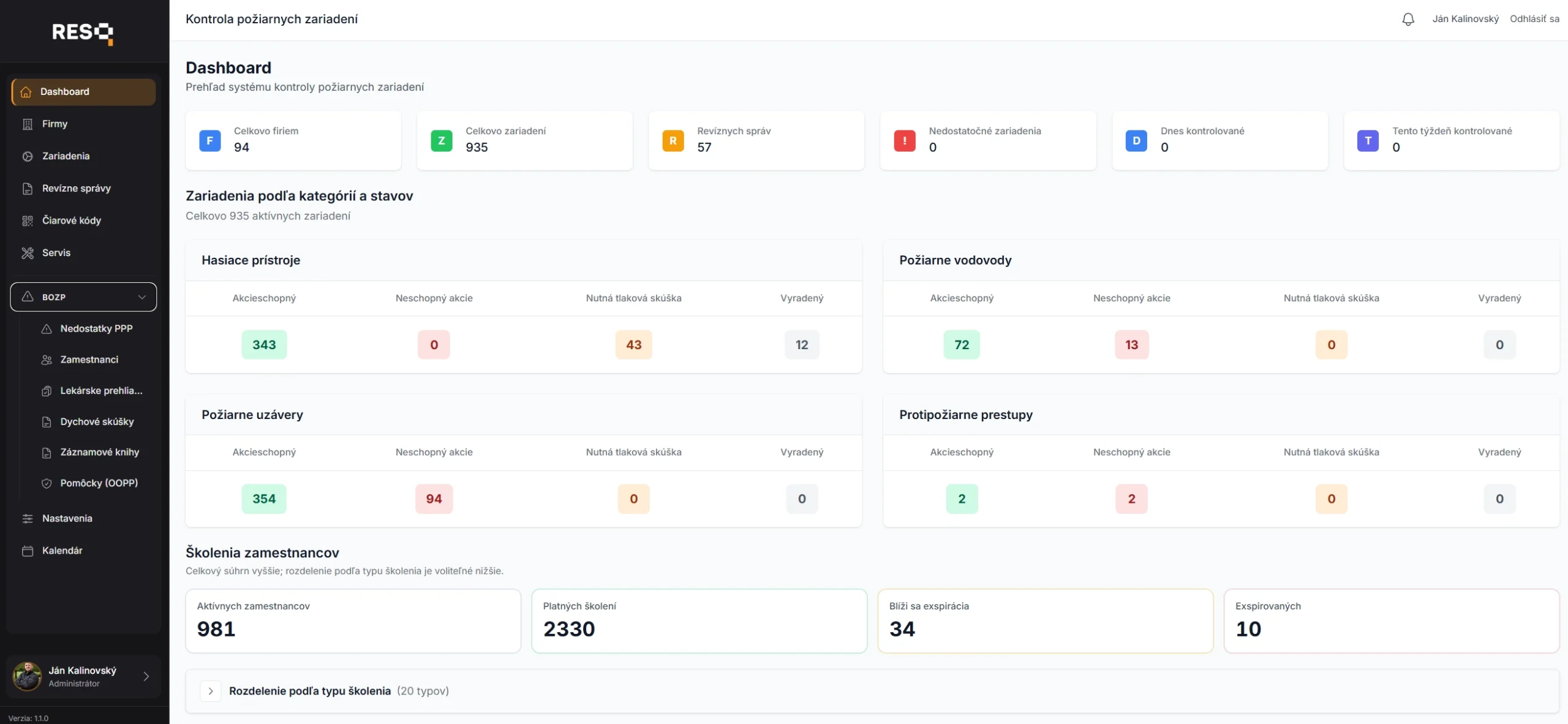Expand Rozdelenie podľa typu školenia
Viewport: 1568px width, 724px height.
(211, 690)
